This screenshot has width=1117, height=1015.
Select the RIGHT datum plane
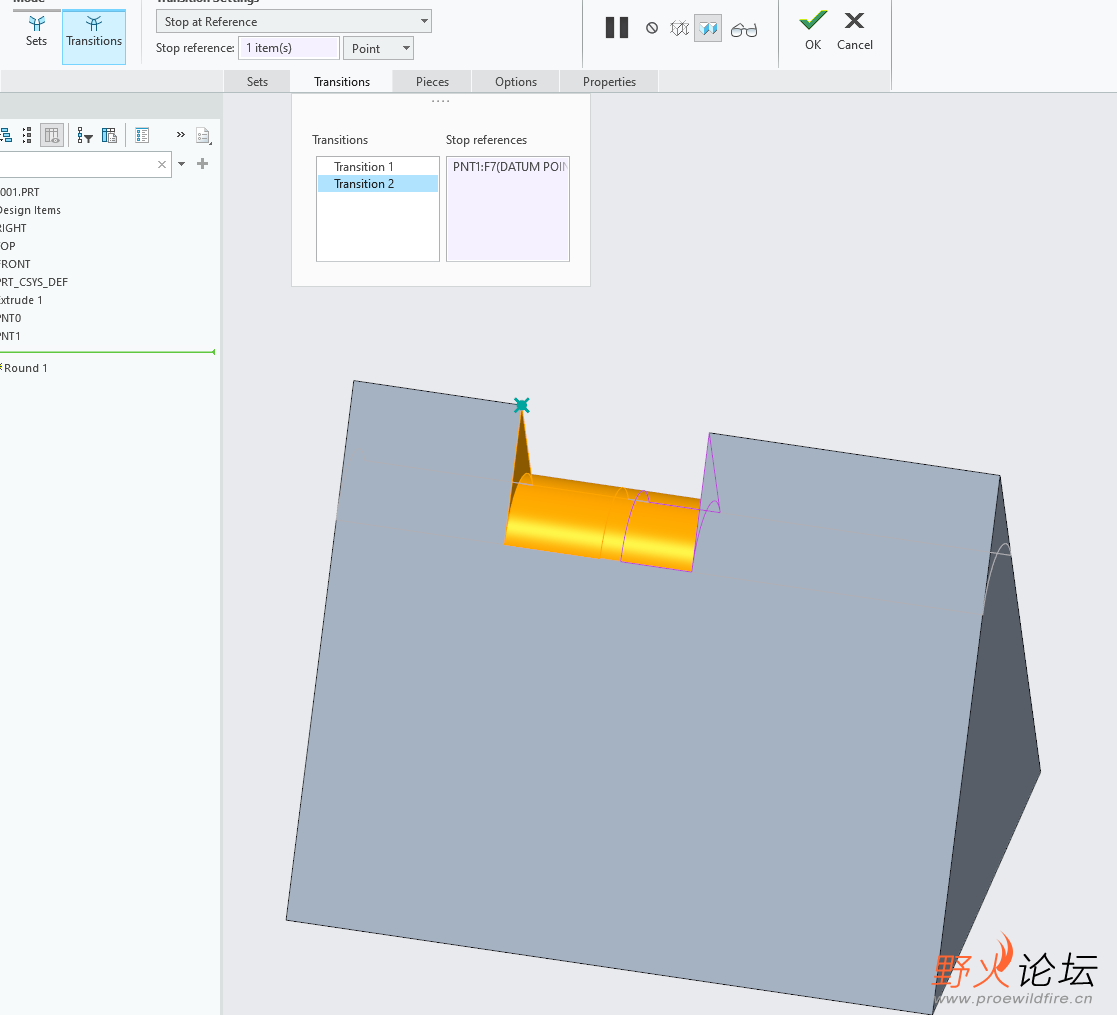click(13, 228)
